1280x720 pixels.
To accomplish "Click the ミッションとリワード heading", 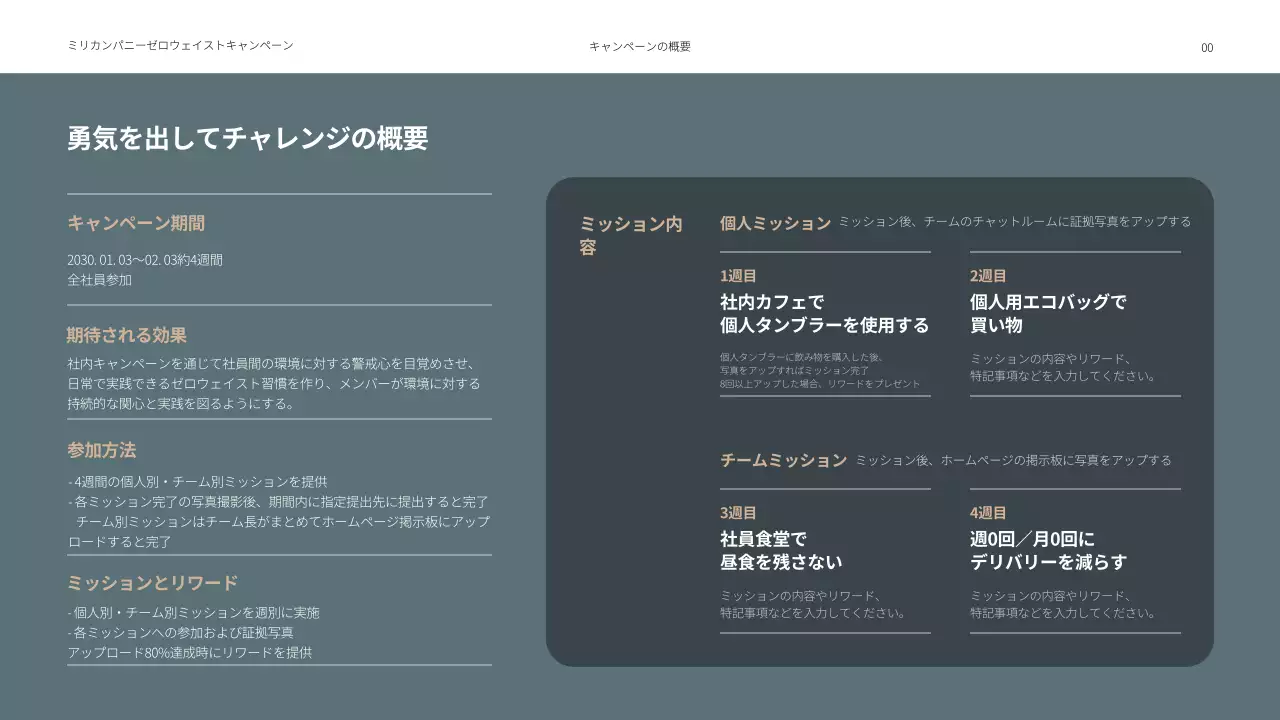I will tap(153, 582).
